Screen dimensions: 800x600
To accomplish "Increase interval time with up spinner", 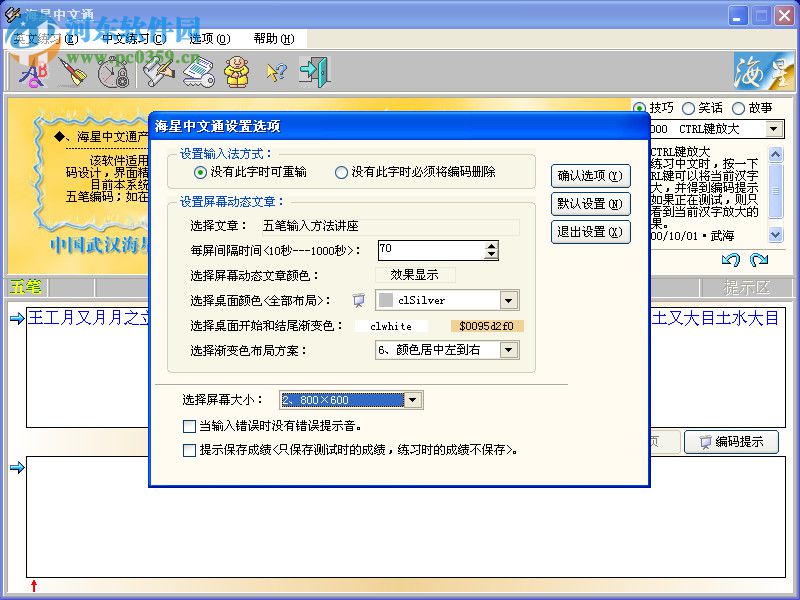I will [491, 246].
